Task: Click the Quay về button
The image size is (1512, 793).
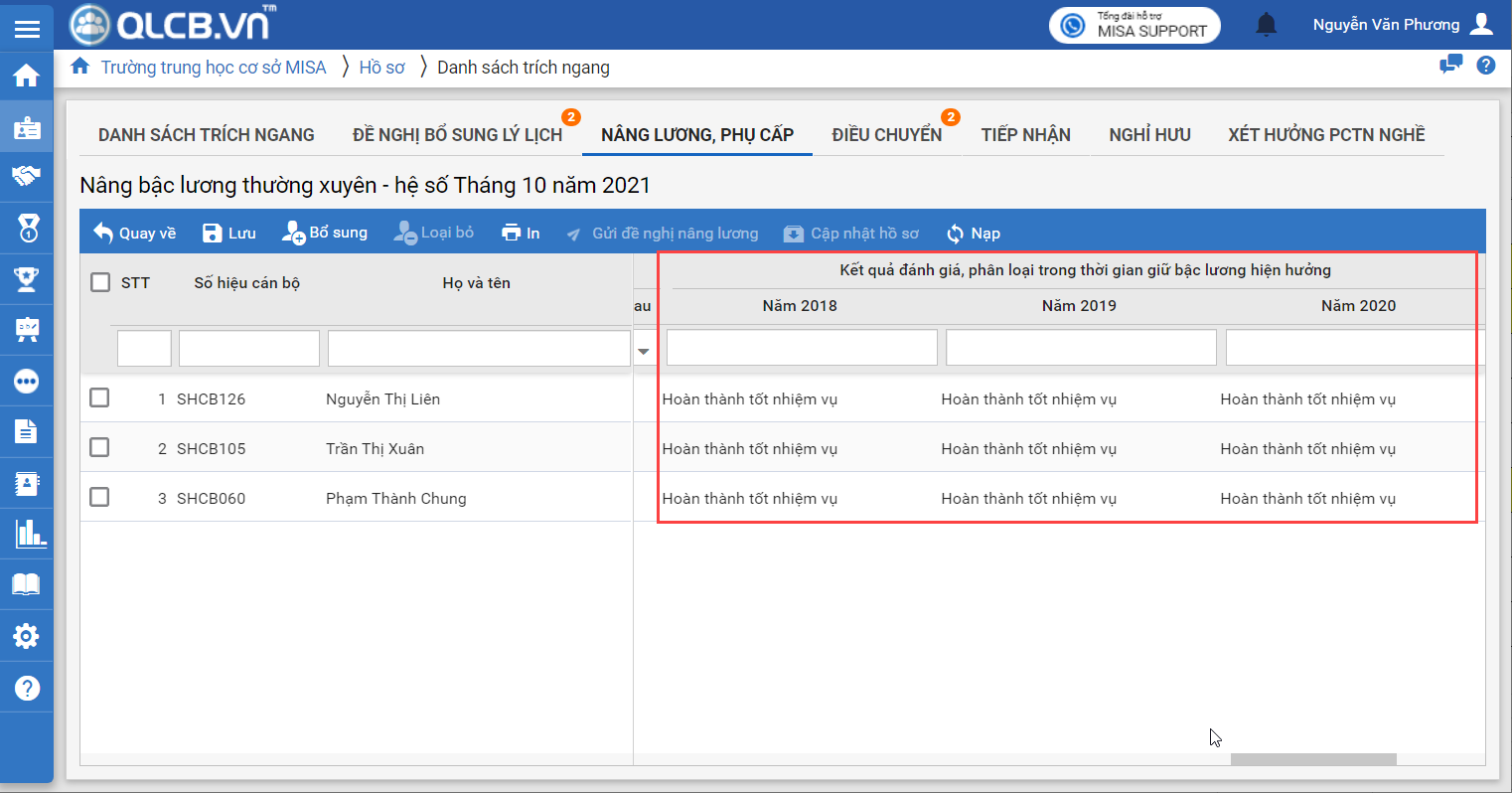Action: (134, 233)
